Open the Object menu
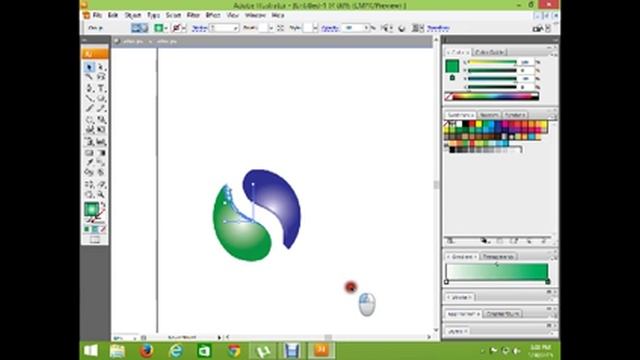This screenshot has width=640, height=360. (x=133, y=15)
